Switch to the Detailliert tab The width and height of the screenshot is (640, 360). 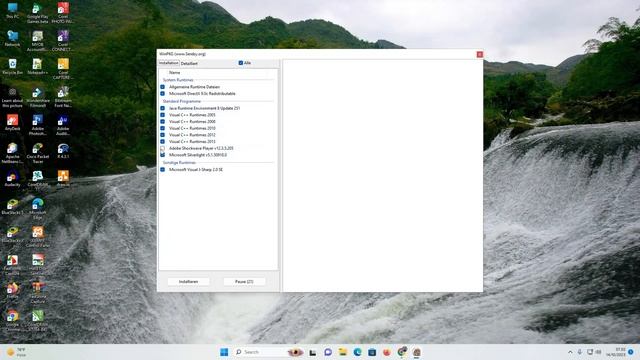[x=189, y=64]
